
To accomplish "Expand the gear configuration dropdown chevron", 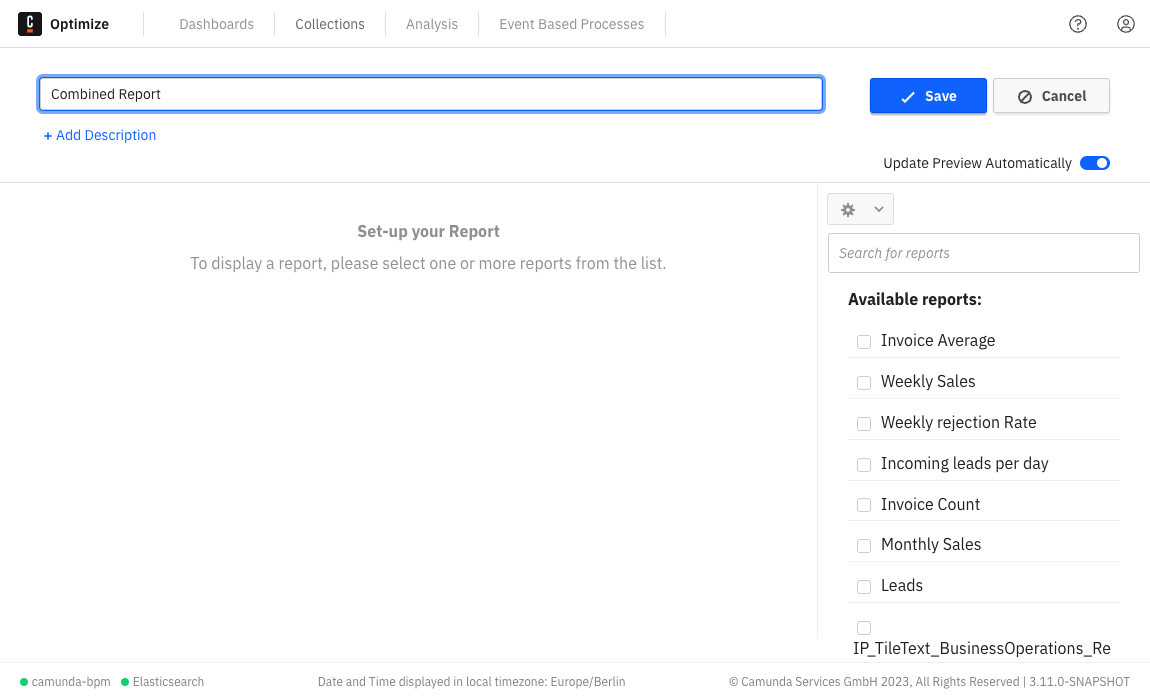I will [x=879, y=210].
